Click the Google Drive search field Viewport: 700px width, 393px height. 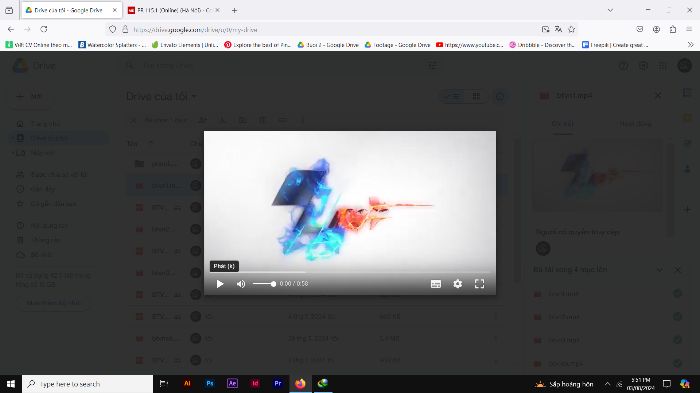(x=281, y=66)
